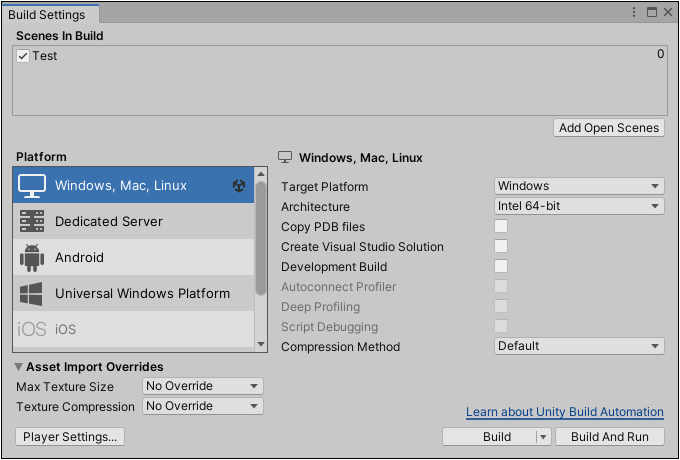Uncheck the Test scene checkbox

[x=23, y=56]
